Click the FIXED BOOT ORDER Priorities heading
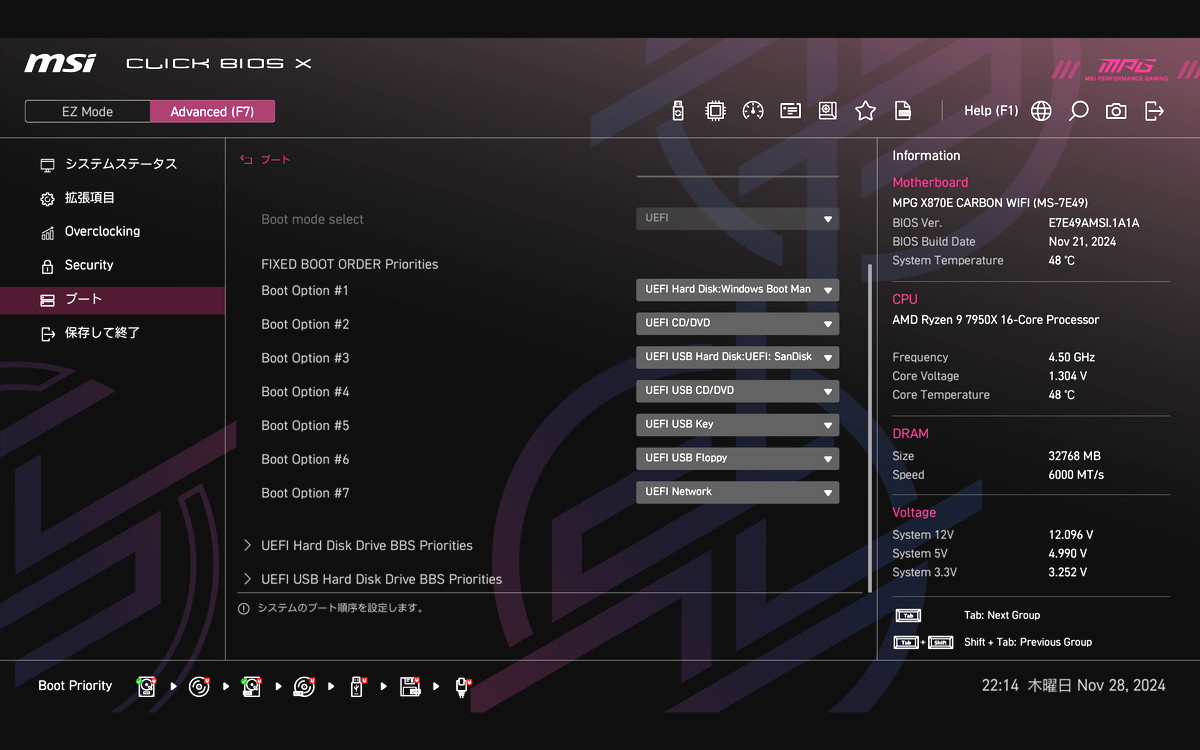Screen dimensions: 1200x750 [350, 265]
